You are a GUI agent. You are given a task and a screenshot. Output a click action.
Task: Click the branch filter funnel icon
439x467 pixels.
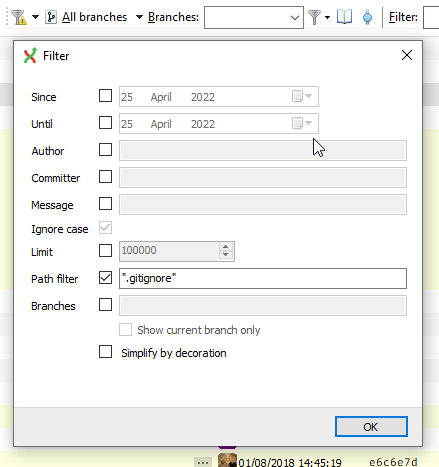(x=314, y=17)
